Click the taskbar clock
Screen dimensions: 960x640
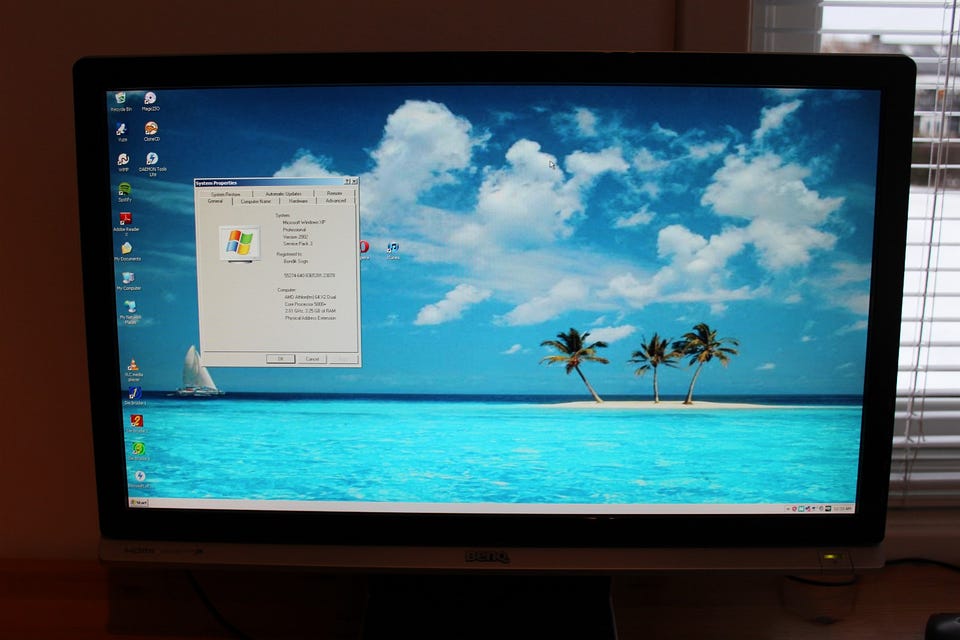(x=842, y=508)
